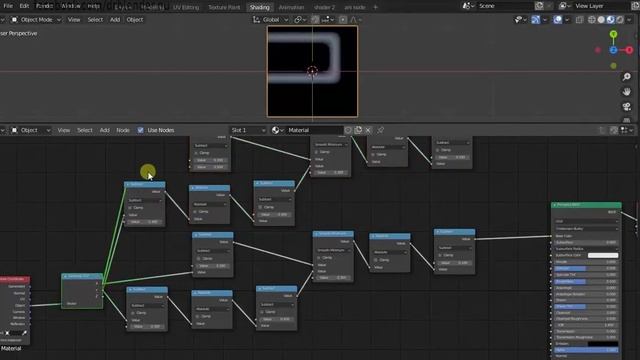640x360 pixels.
Task: Open the pivot point dropdown
Action: (x=300, y=20)
